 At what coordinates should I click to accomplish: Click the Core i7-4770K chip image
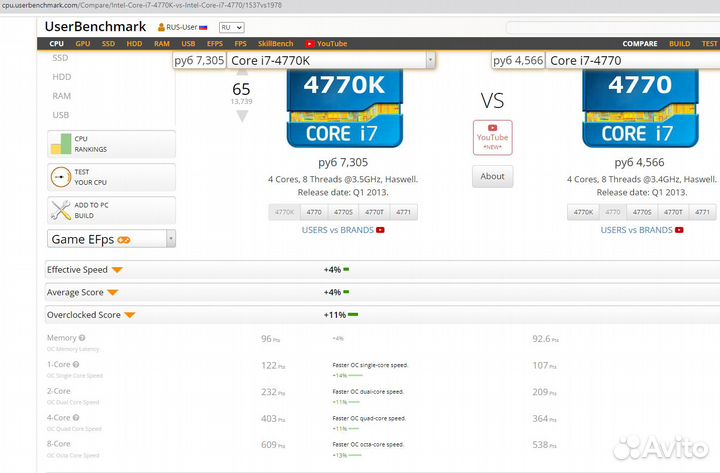tap(345, 108)
